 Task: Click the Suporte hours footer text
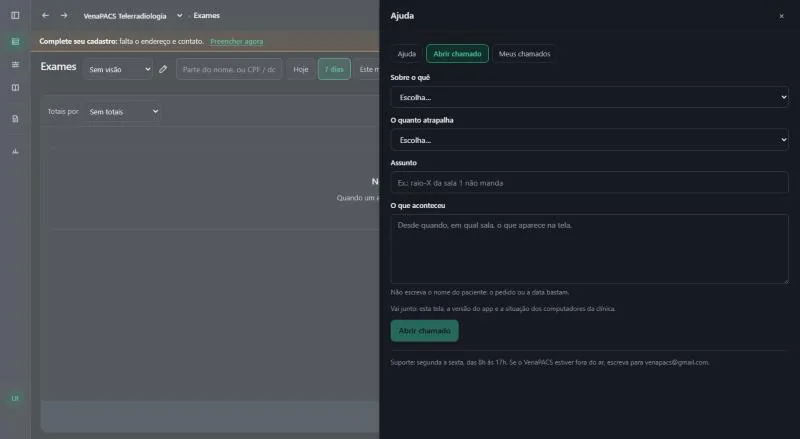click(x=550, y=362)
